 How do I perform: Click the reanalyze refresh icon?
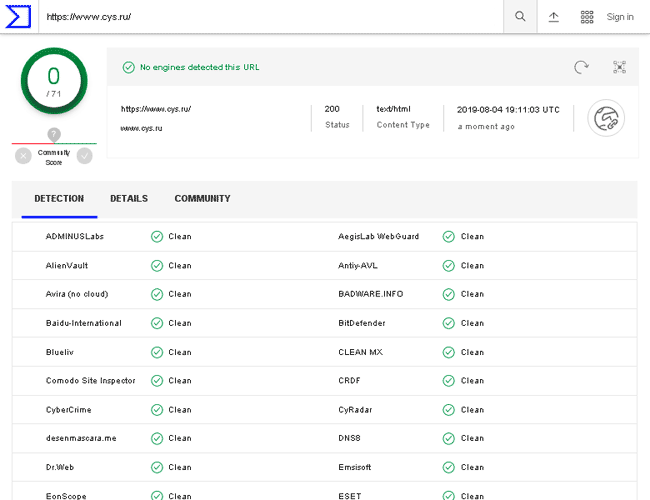point(581,67)
